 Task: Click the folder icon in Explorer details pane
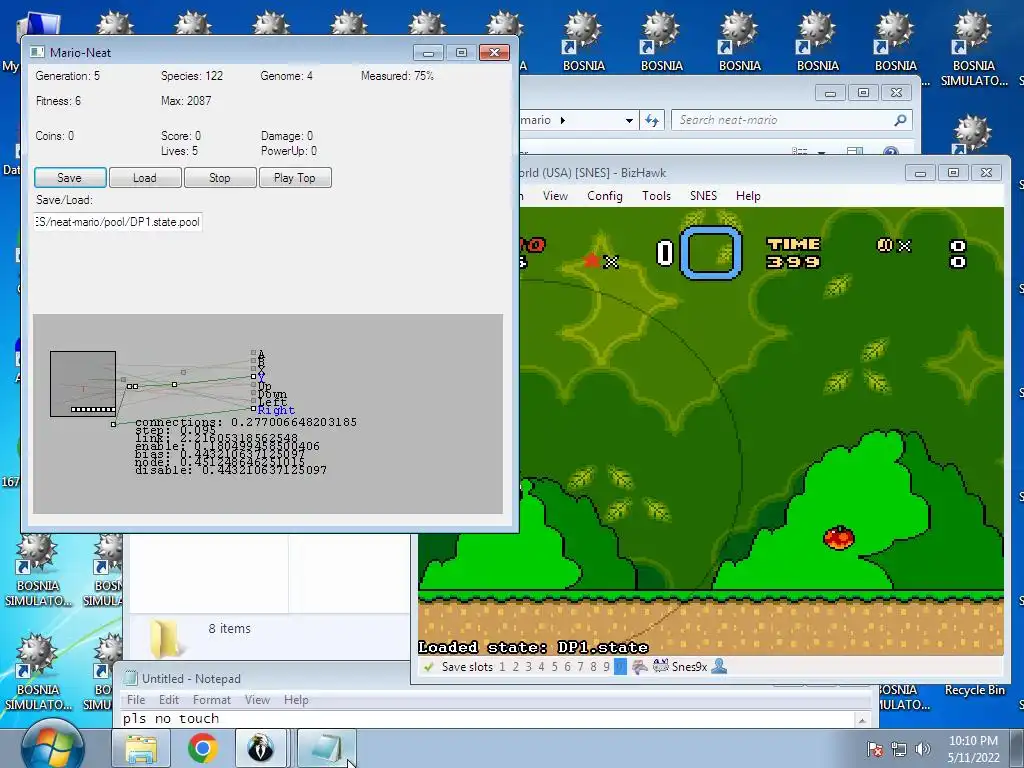click(165, 639)
